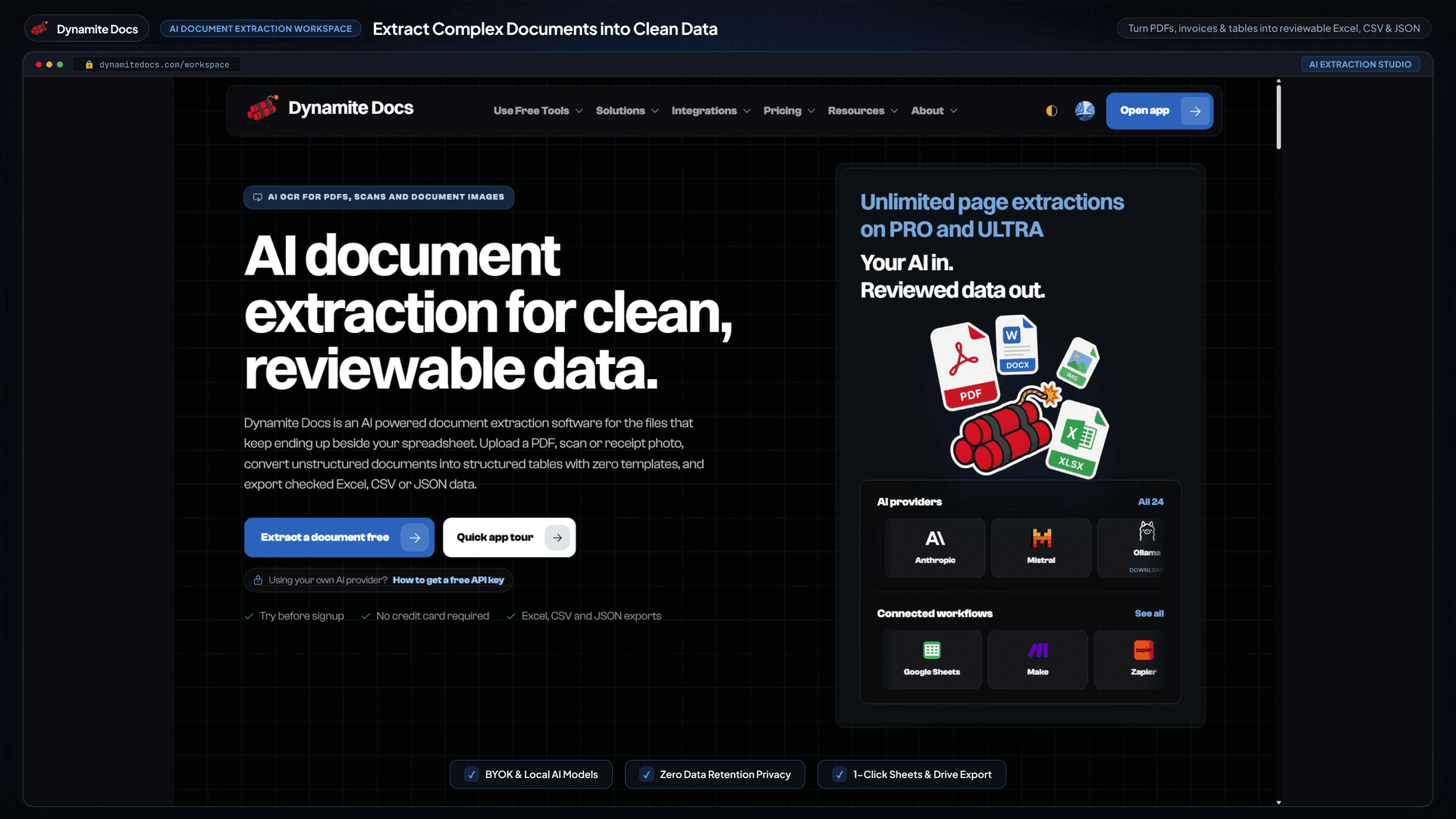Screen dimensions: 1456x819
Task: Expand the Solutions dropdown chevron
Action: click(x=655, y=111)
